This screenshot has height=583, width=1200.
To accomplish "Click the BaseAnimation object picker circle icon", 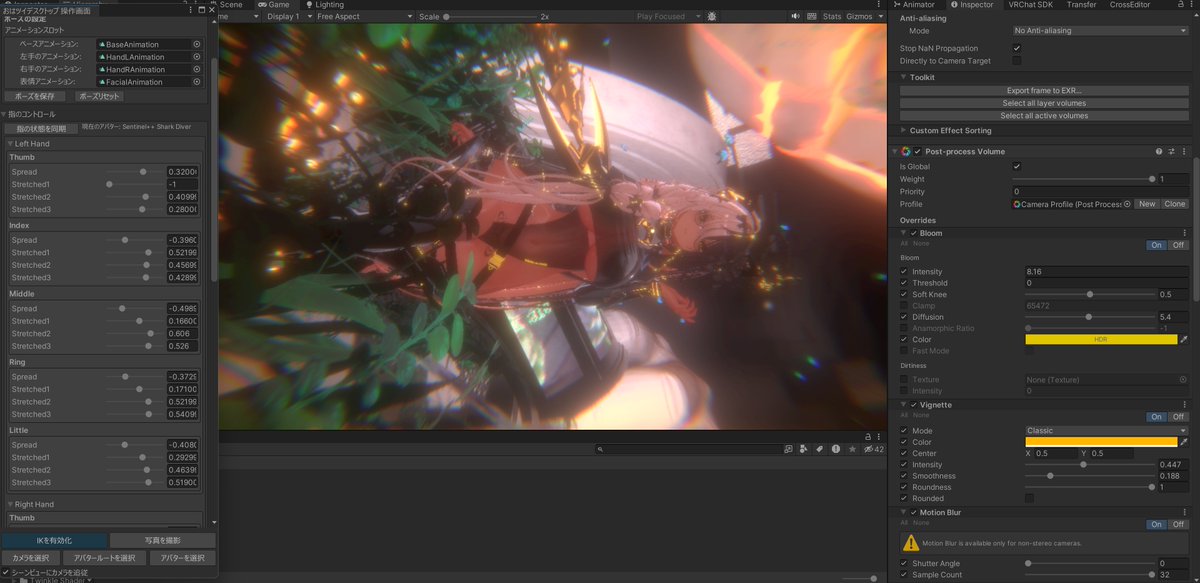I will point(197,45).
